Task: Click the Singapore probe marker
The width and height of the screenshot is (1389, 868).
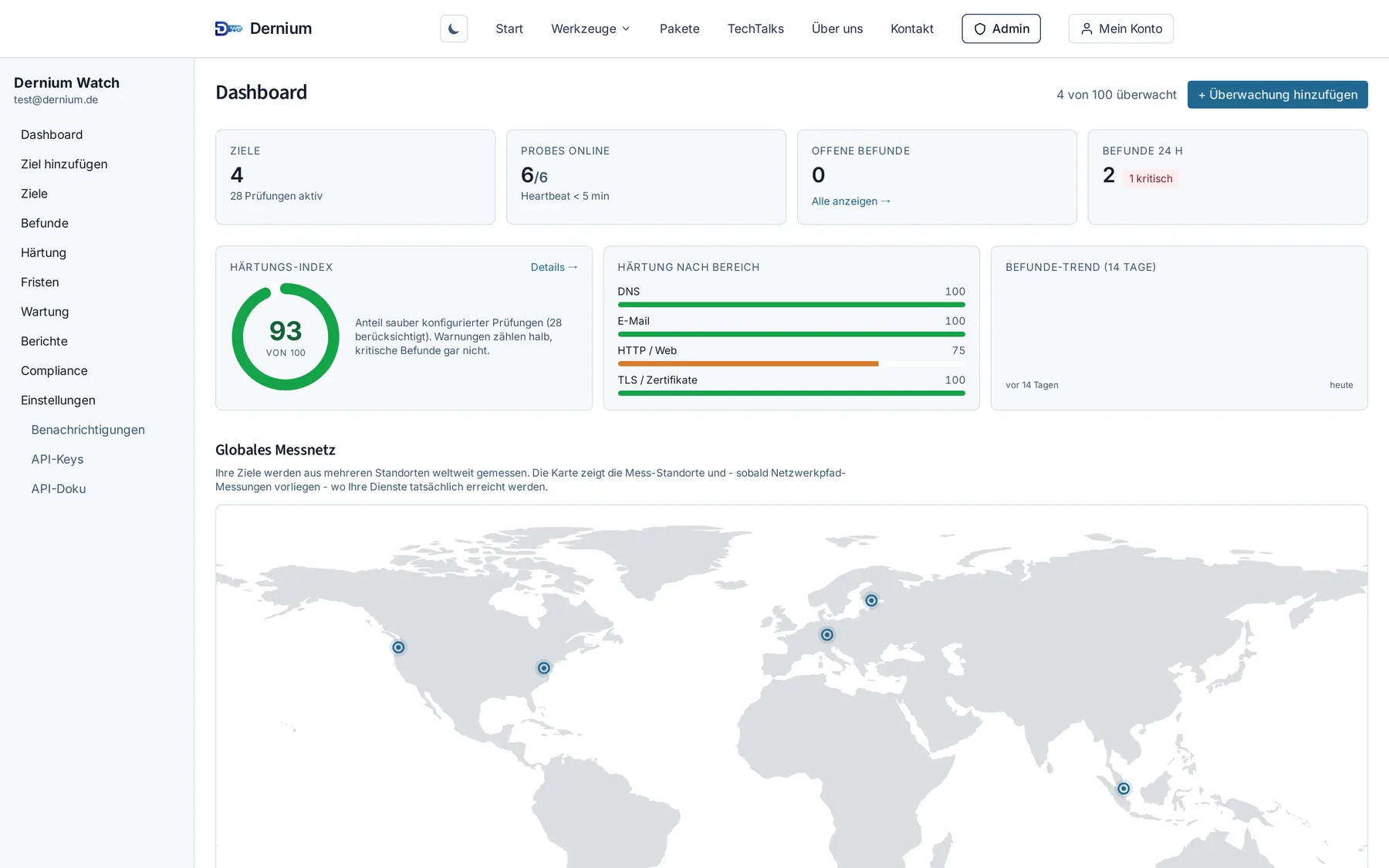Action: (x=1124, y=789)
